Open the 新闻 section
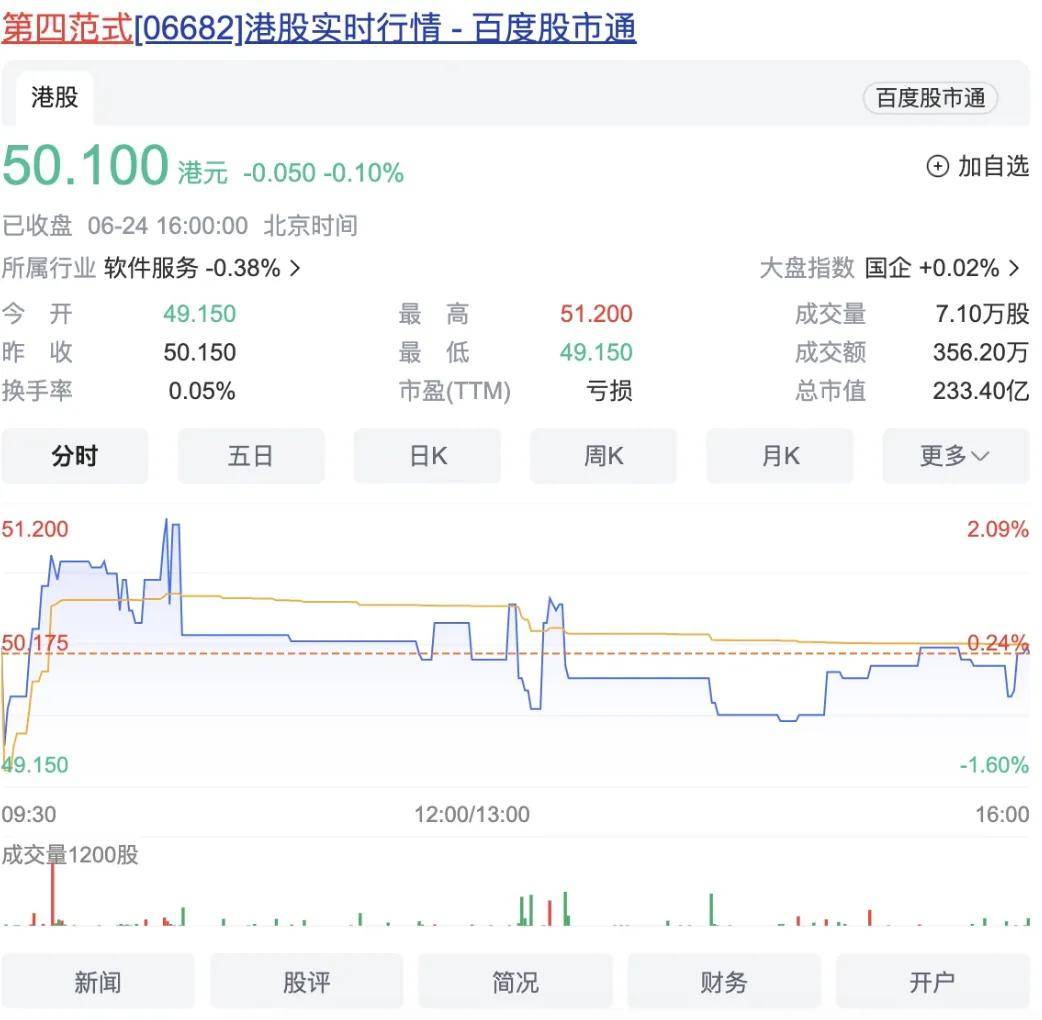This screenshot has width=1042, height=1020. pos(98,981)
